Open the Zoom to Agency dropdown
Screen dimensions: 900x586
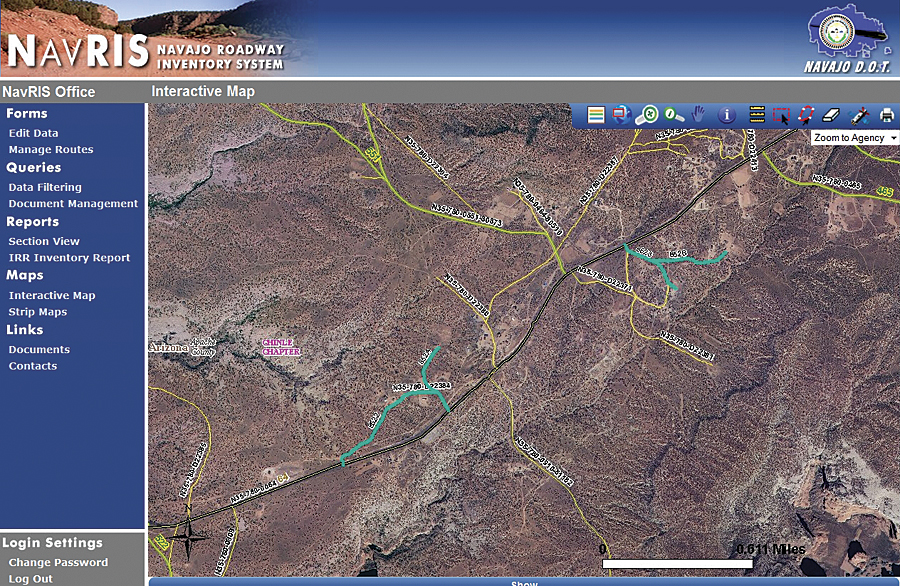pos(854,138)
